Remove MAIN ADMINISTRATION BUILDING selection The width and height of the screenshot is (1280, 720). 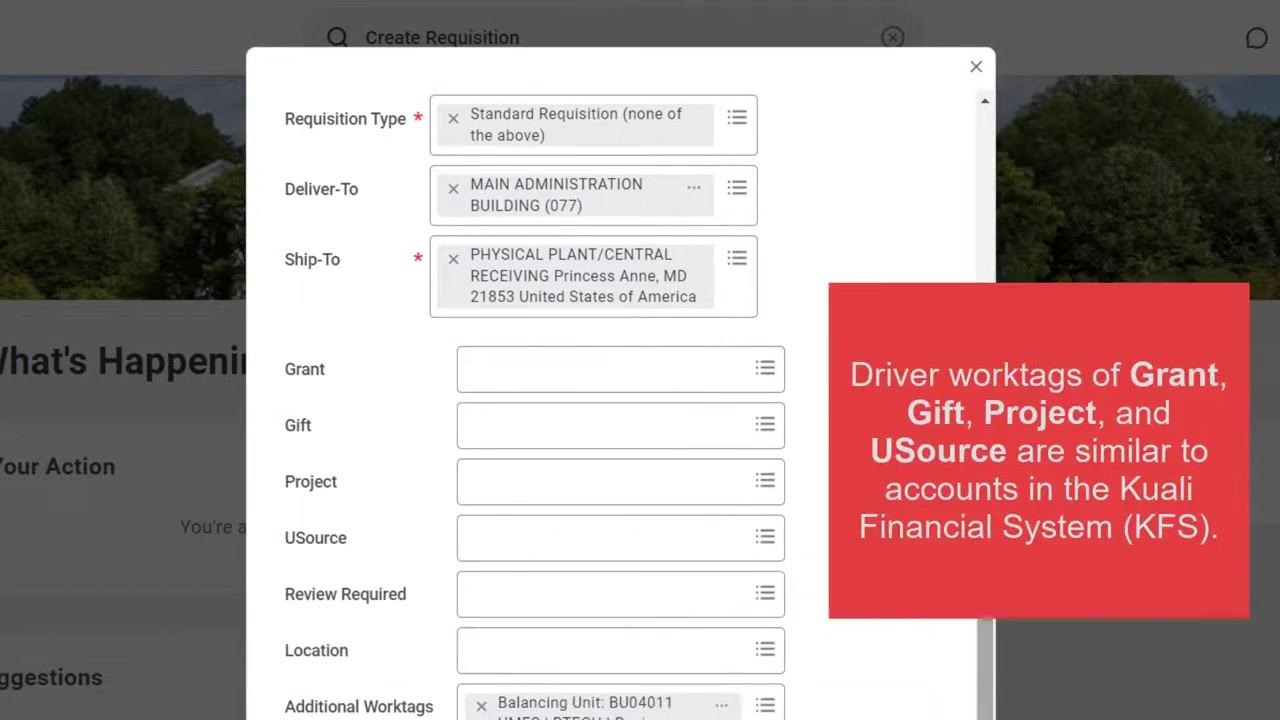pos(453,188)
